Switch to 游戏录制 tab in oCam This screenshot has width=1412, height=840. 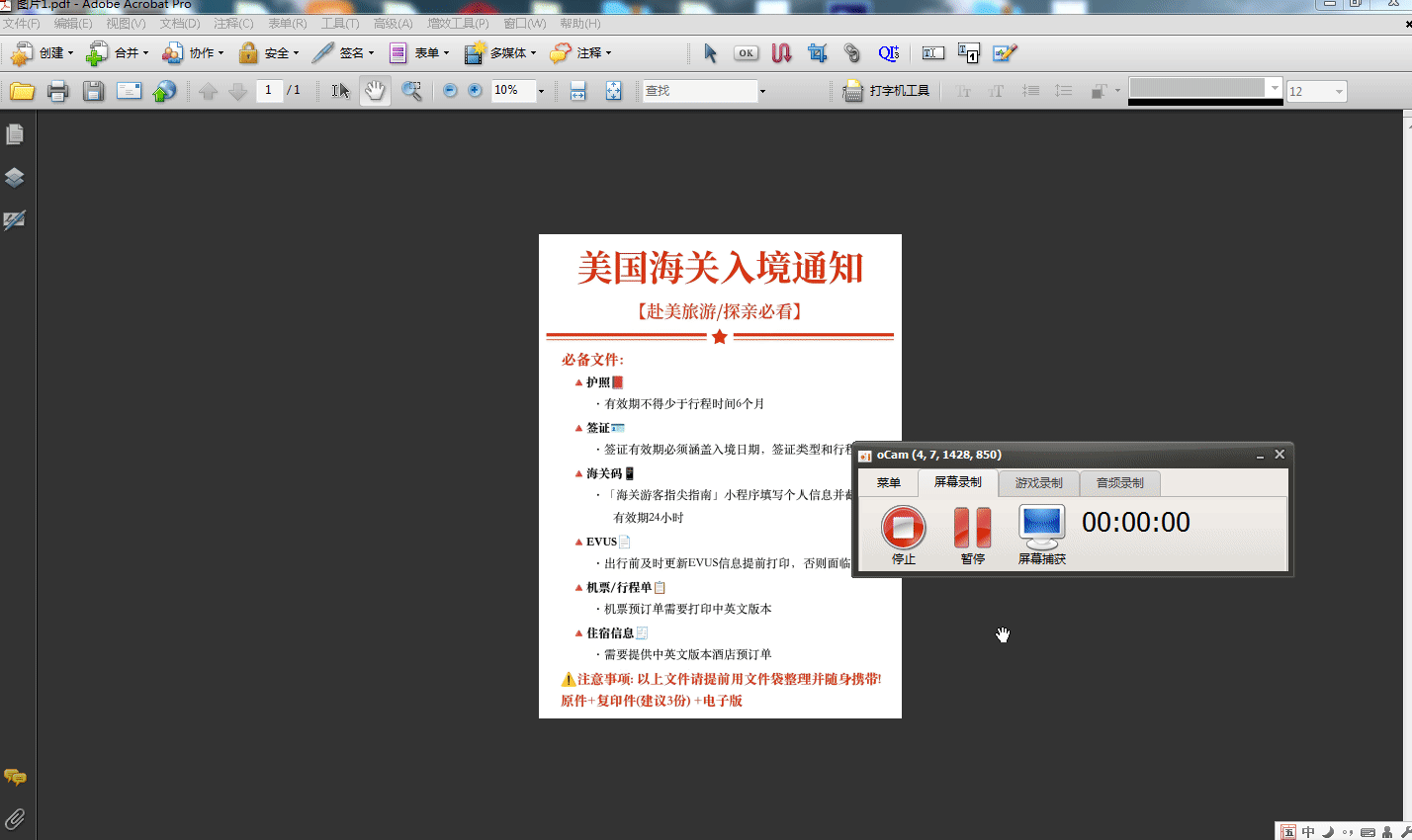pyautogui.click(x=1038, y=483)
